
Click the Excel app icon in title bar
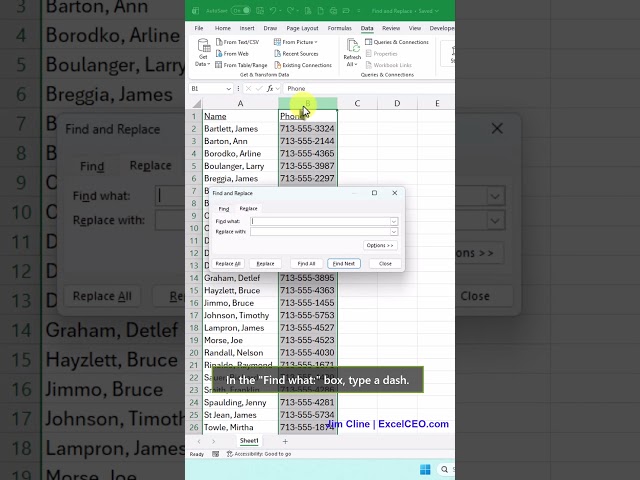[196, 11]
